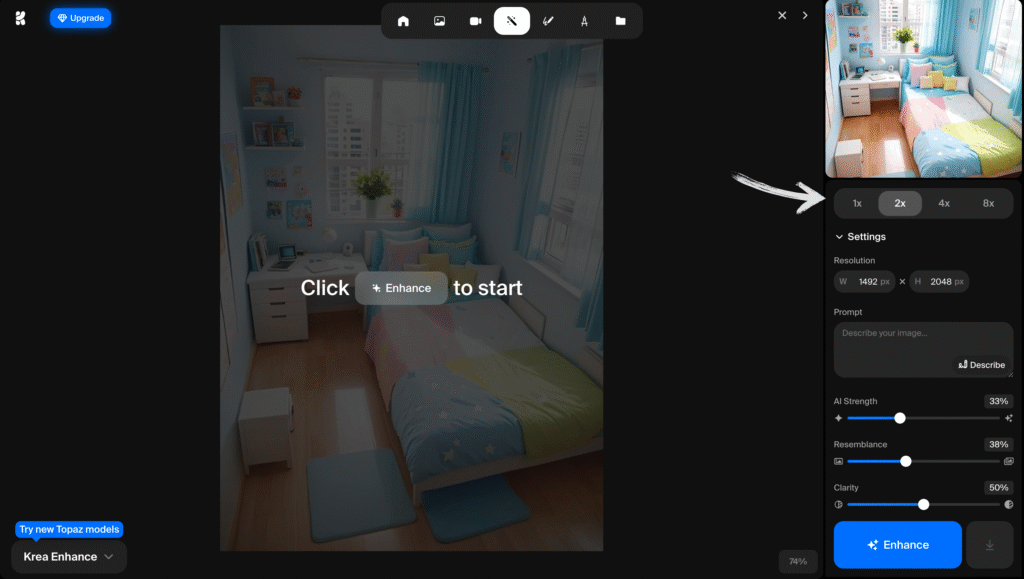
Task: Select the 1x upscale option
Action: [856, 202]
